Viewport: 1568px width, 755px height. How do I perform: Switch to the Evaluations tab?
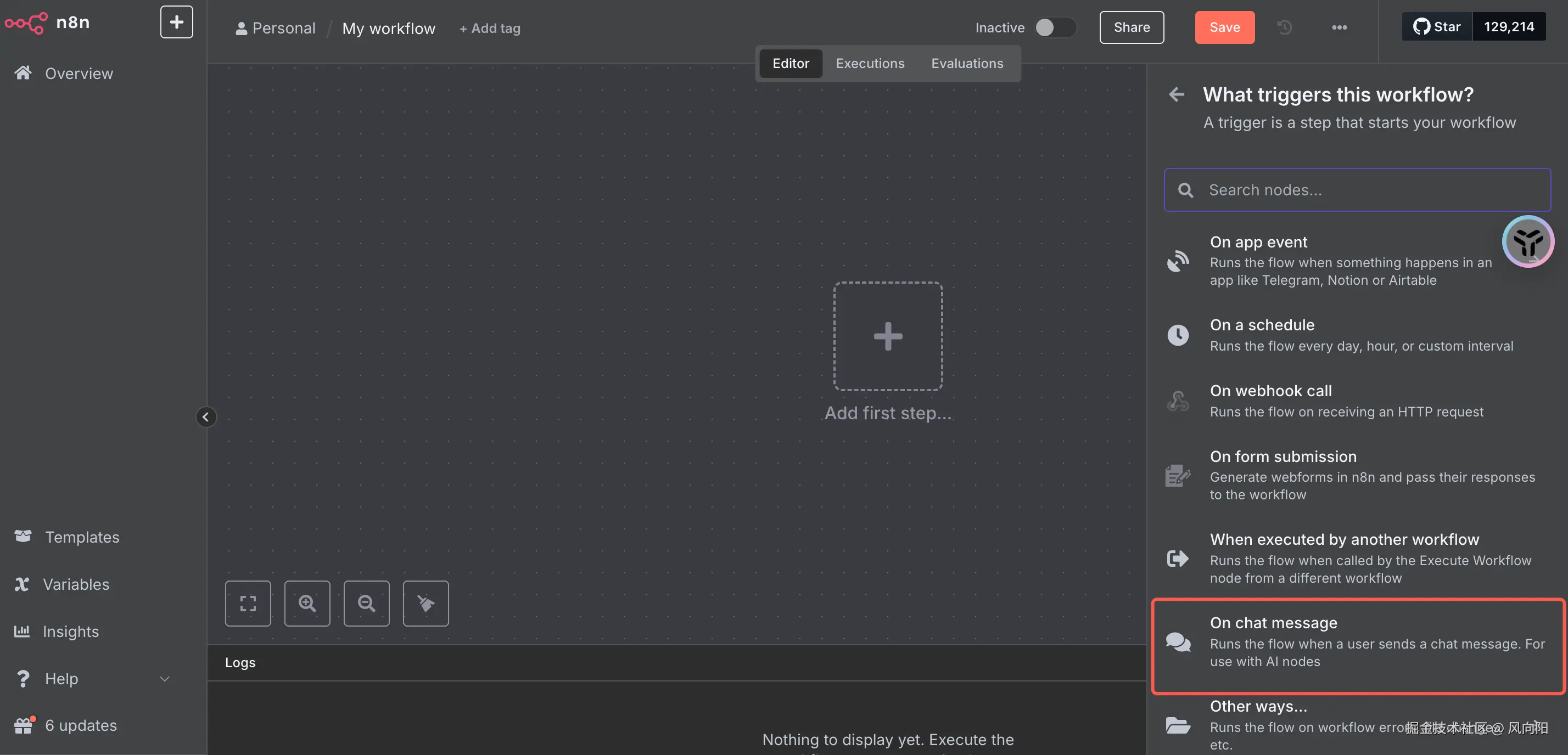click(x=967, y=63)
